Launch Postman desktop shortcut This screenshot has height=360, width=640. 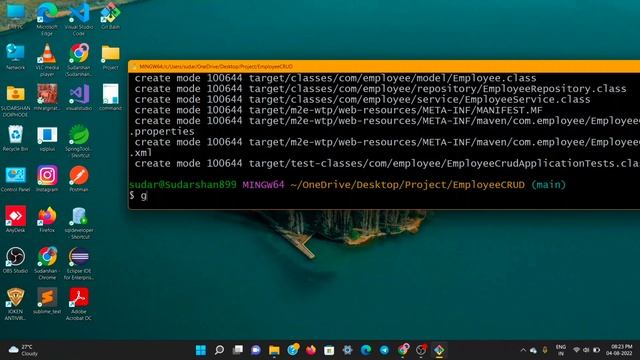point(79,179)
